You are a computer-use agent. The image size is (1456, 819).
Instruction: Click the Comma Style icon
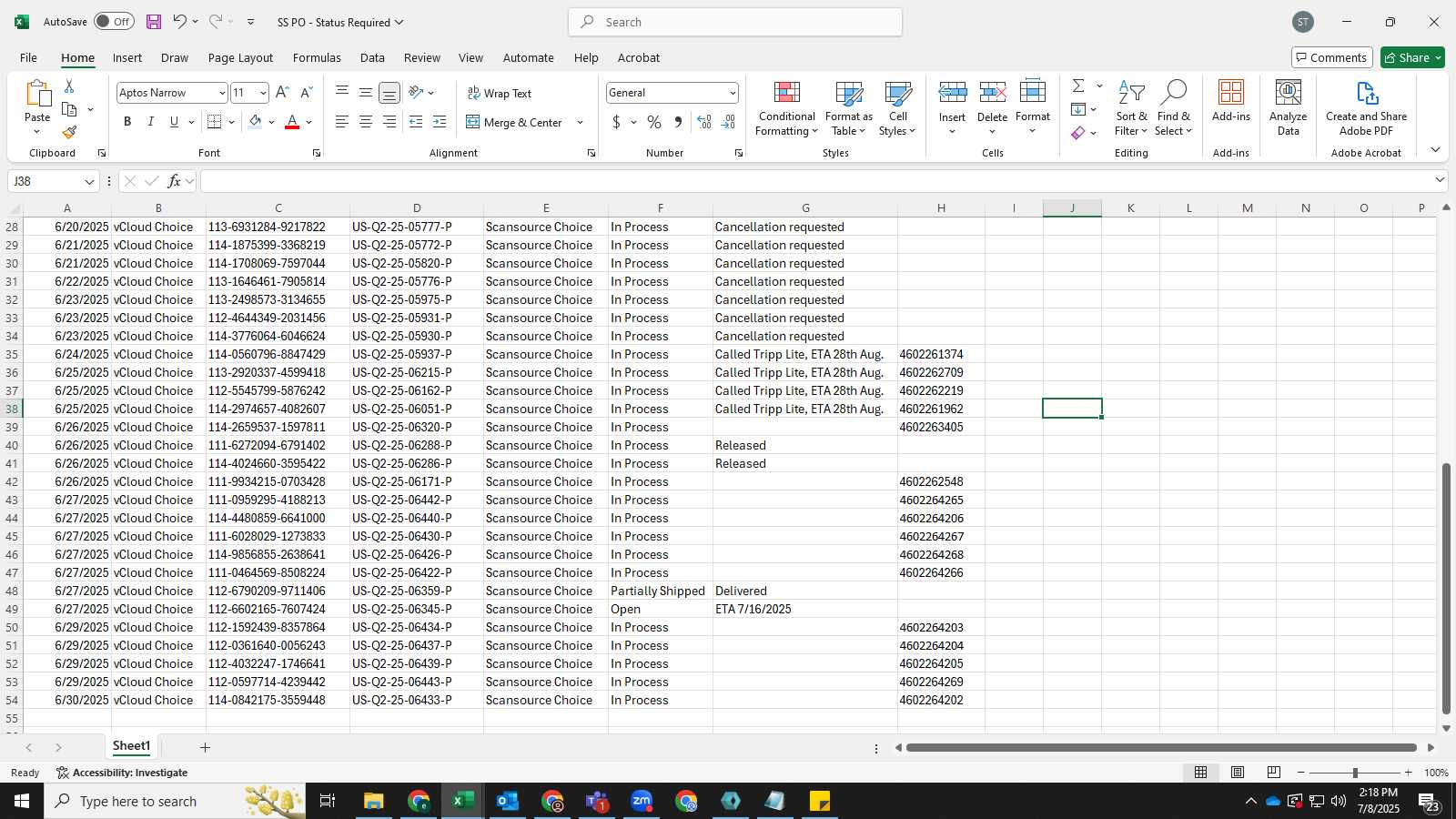point(678,122)
